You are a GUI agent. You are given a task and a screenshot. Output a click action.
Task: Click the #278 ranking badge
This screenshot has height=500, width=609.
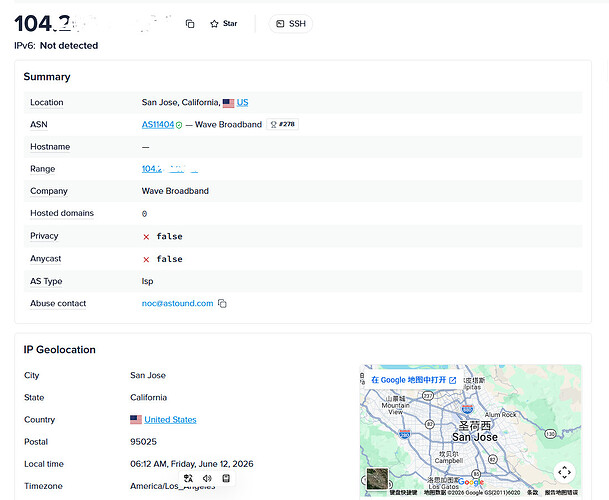coord(283,124)
